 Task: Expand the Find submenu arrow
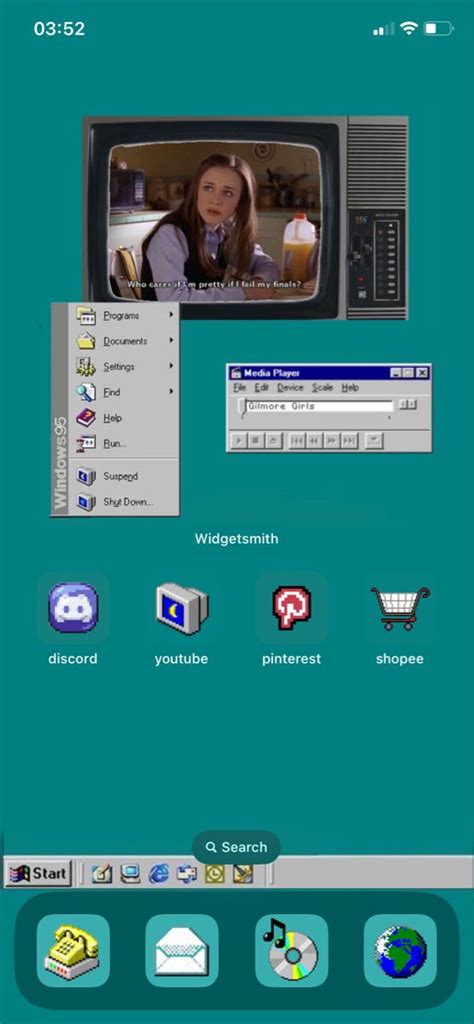172,391
